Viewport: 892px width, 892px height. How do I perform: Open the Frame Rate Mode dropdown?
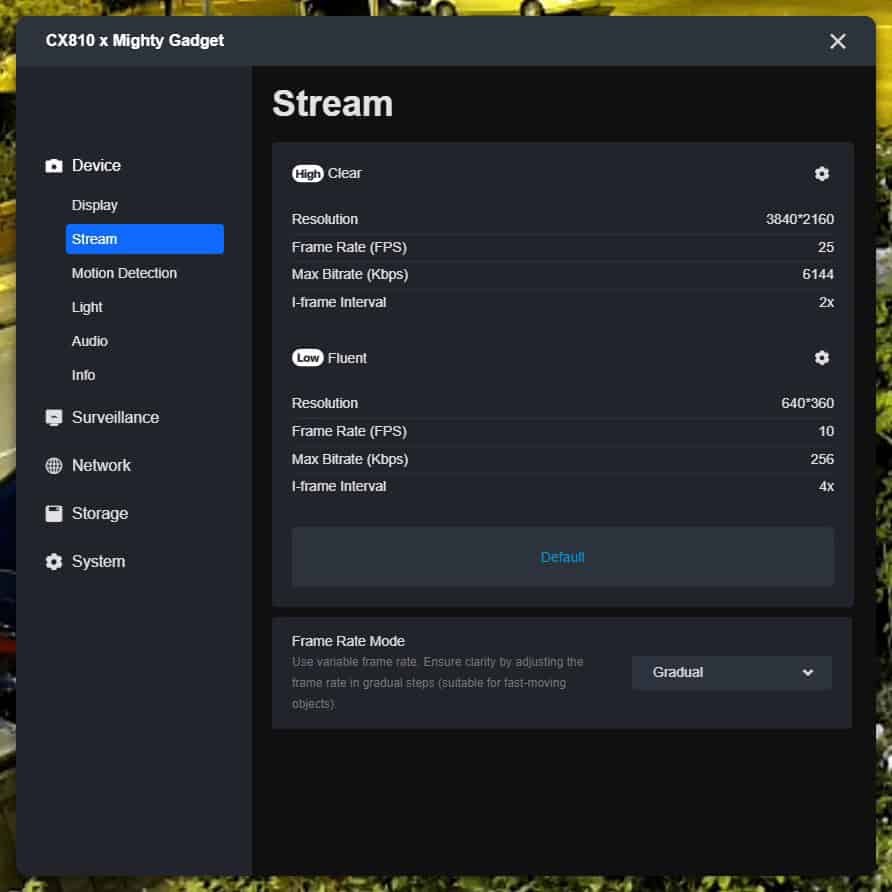pos(731,673)
